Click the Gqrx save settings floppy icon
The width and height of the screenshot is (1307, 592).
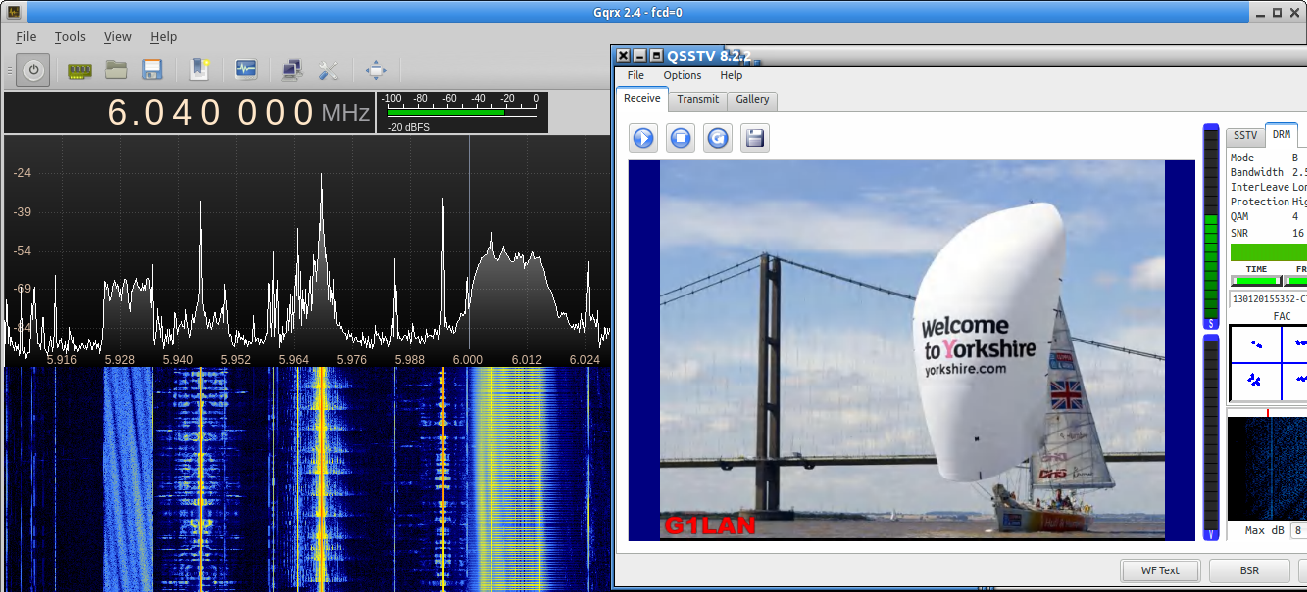[x=152, y=70]
